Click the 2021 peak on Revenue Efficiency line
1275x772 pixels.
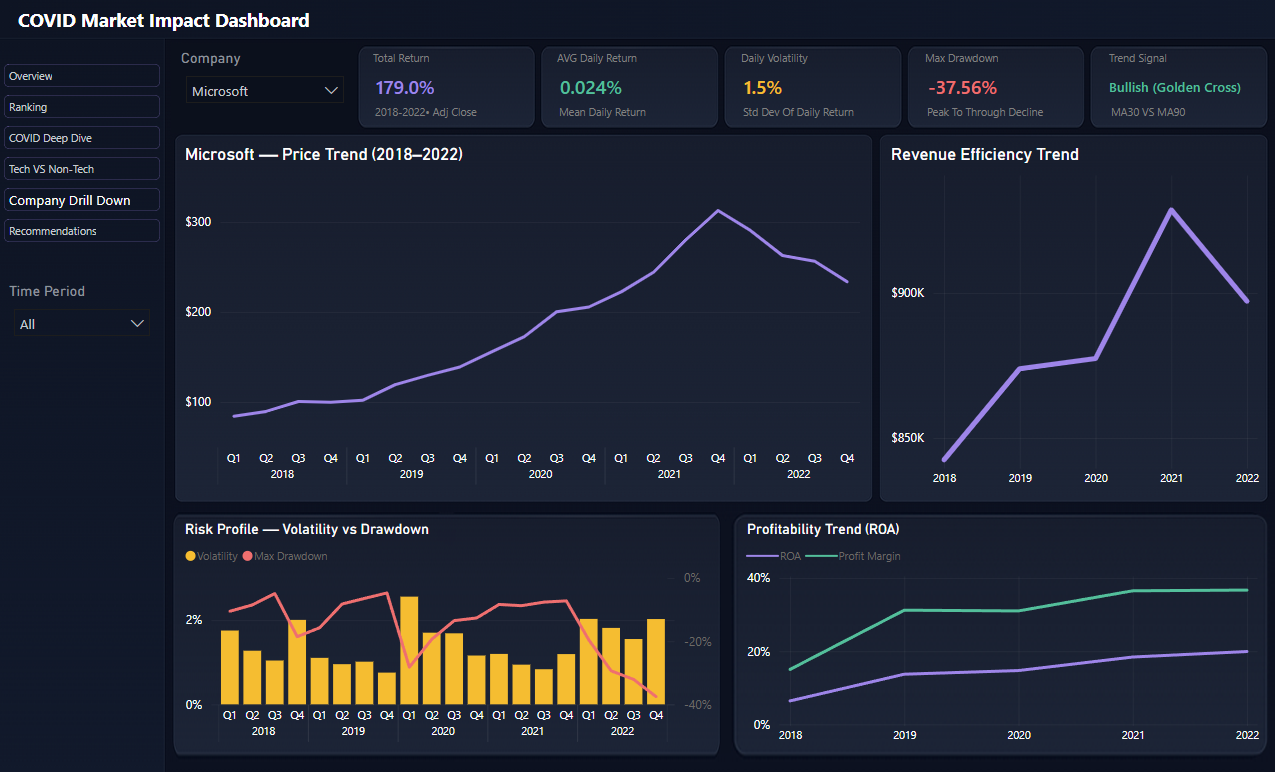[x=1171, y=210]
